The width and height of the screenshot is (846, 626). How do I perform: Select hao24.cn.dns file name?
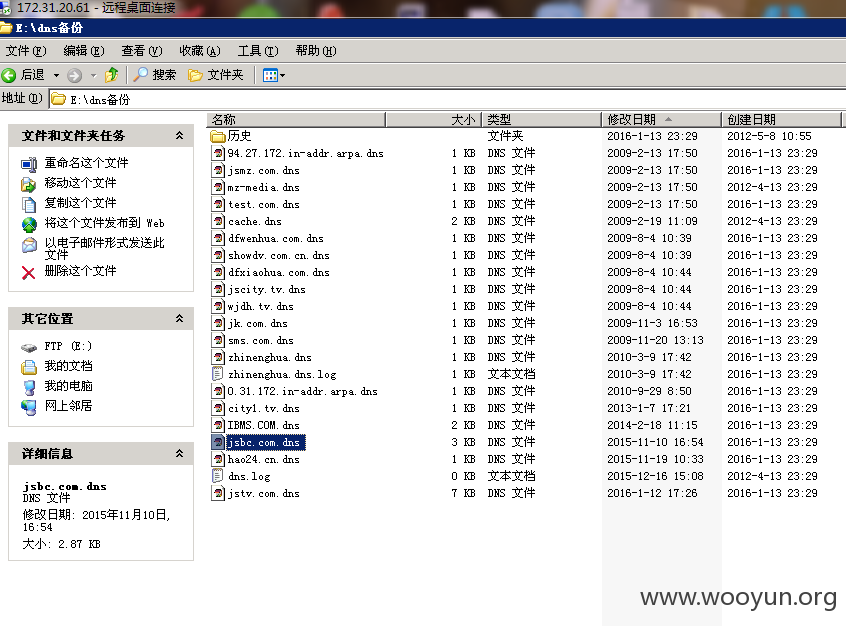(263, 459)
